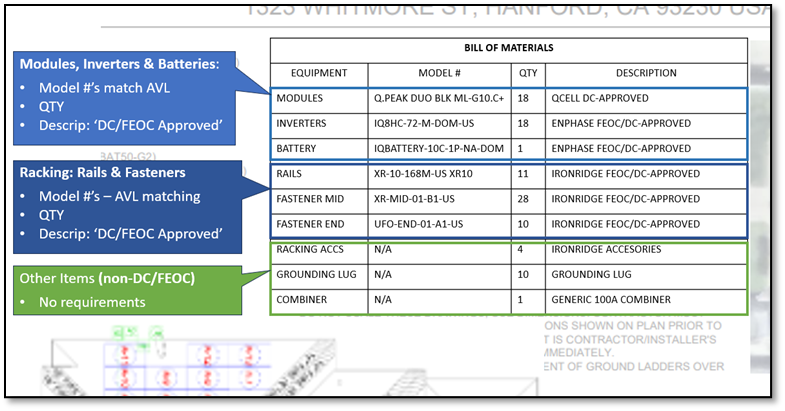The image size is (785, 411).
Task: Select quantity 10 in GROUNDING LUG row
Action: click(523, 274)
